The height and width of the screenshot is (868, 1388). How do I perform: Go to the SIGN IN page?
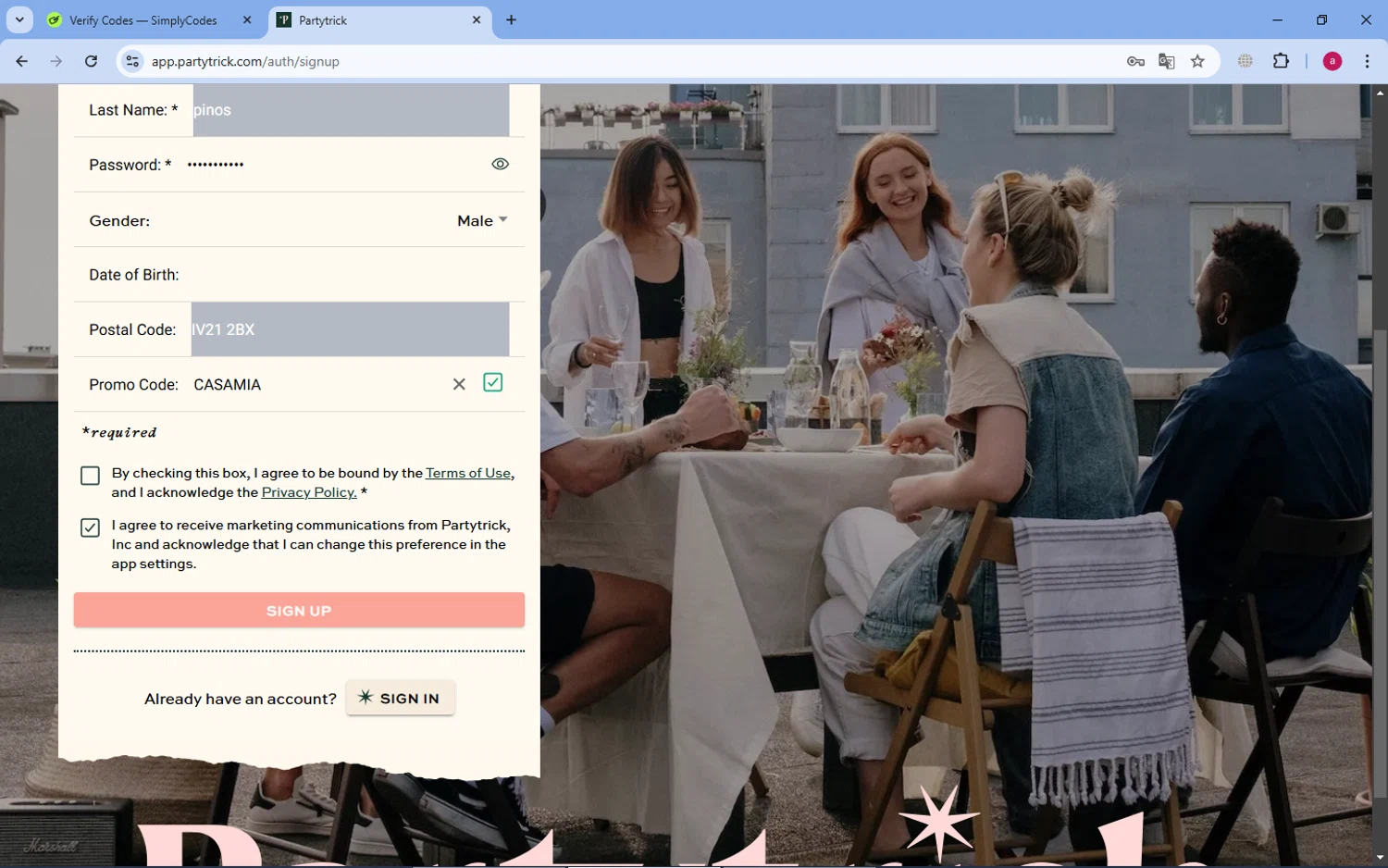coord(400,698)
